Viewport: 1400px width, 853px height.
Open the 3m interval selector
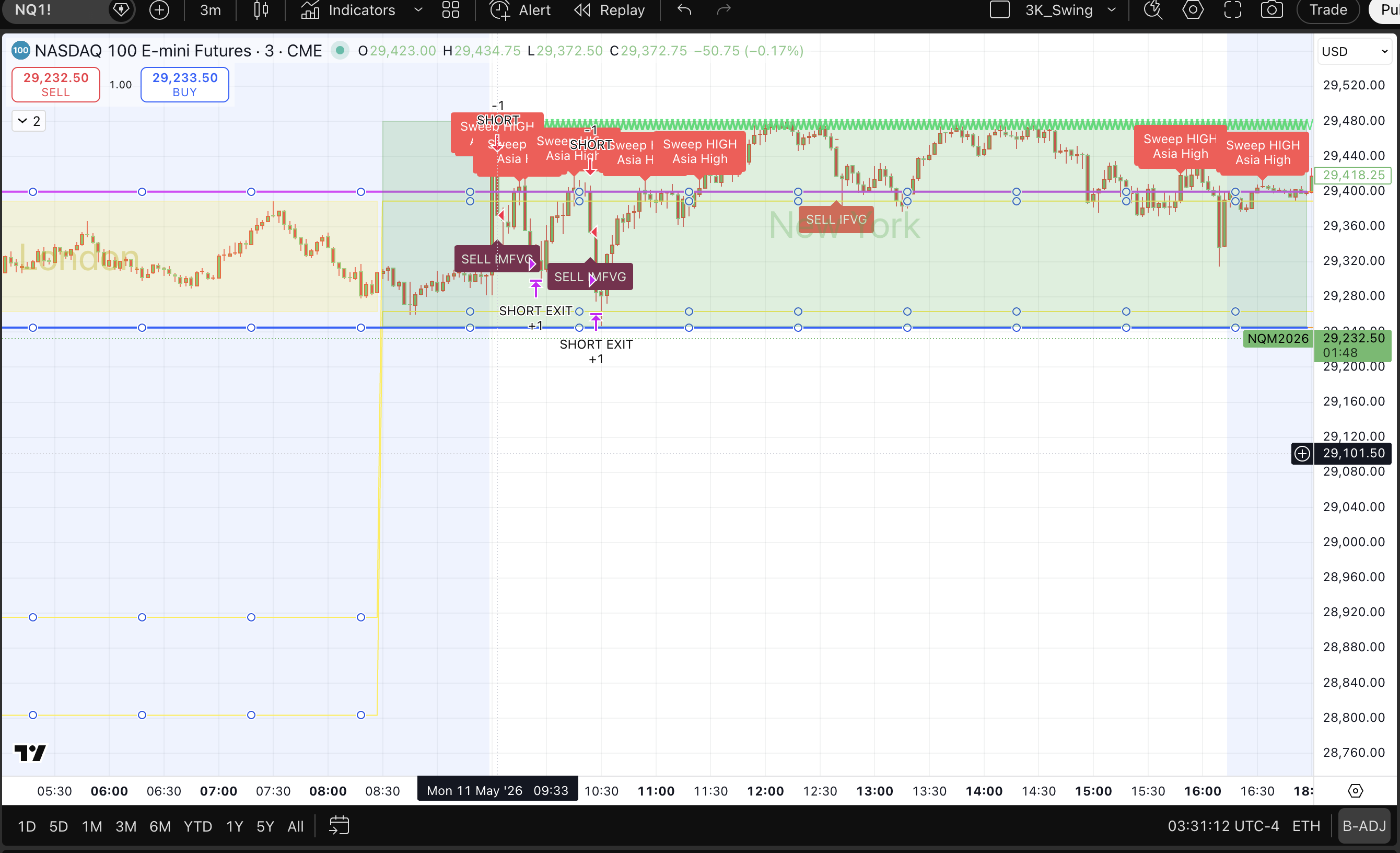coord(210,9)
